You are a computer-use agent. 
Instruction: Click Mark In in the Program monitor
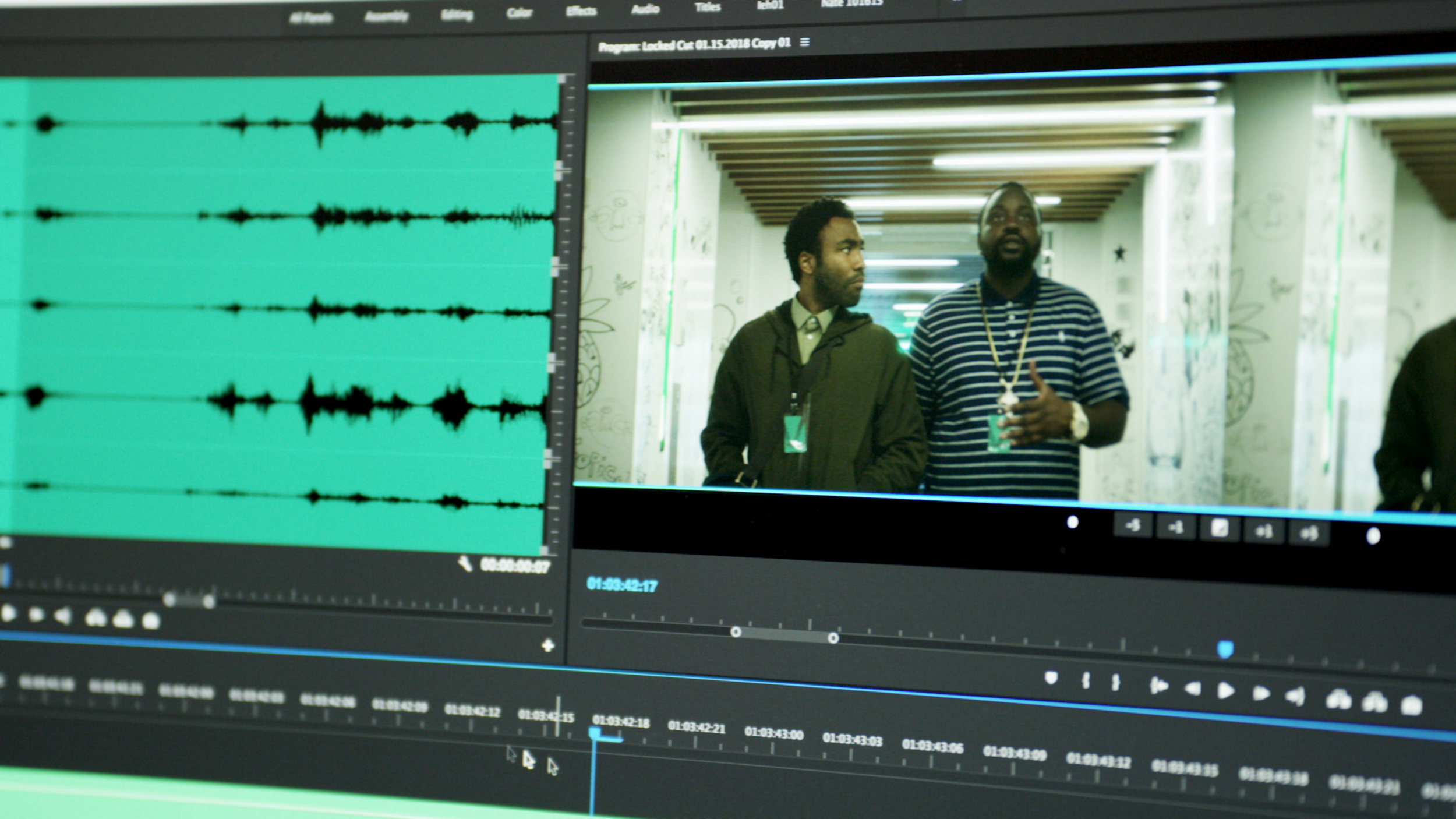click(x=1086, y=680)
